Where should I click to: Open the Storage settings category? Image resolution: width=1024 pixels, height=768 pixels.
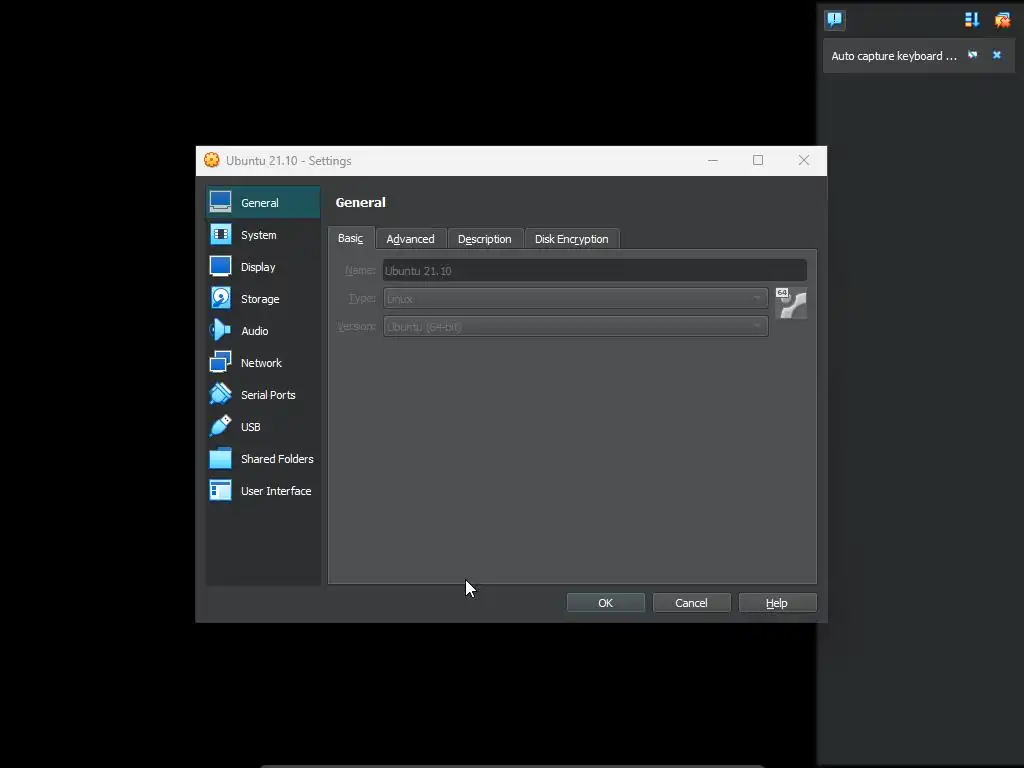[x=263, y=298]
